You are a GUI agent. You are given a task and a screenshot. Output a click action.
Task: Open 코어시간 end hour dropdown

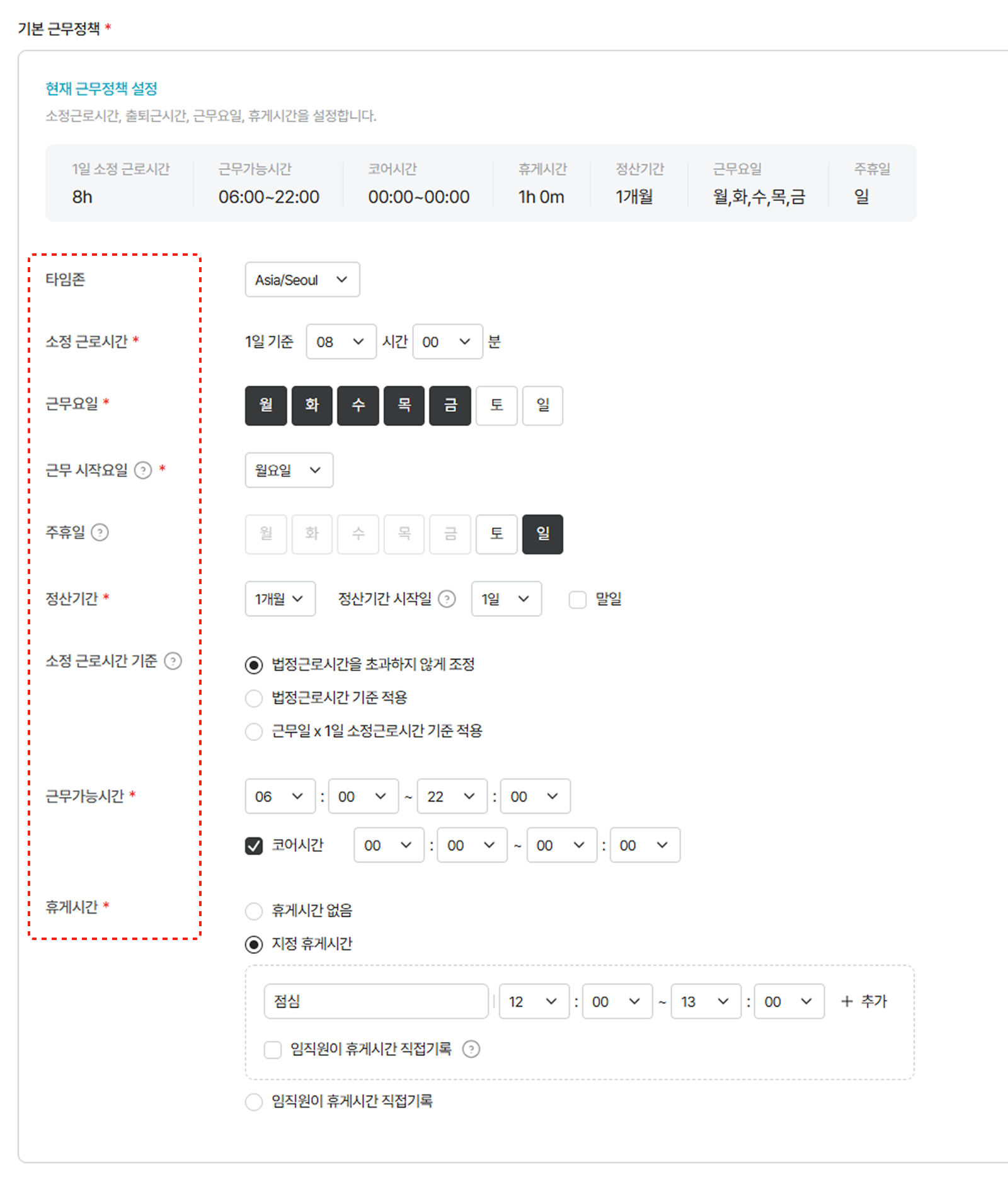click(x=562, y=845)
